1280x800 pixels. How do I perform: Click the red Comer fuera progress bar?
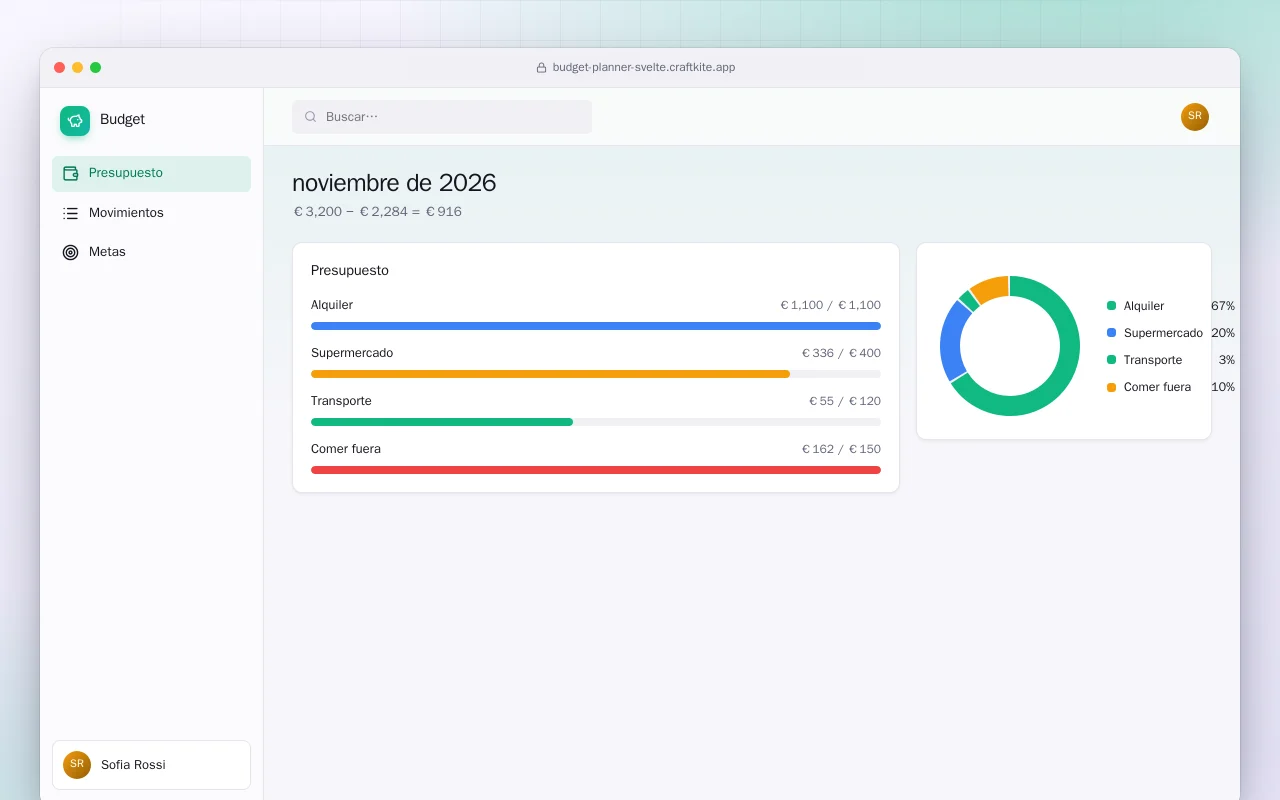tap(596, 470)
